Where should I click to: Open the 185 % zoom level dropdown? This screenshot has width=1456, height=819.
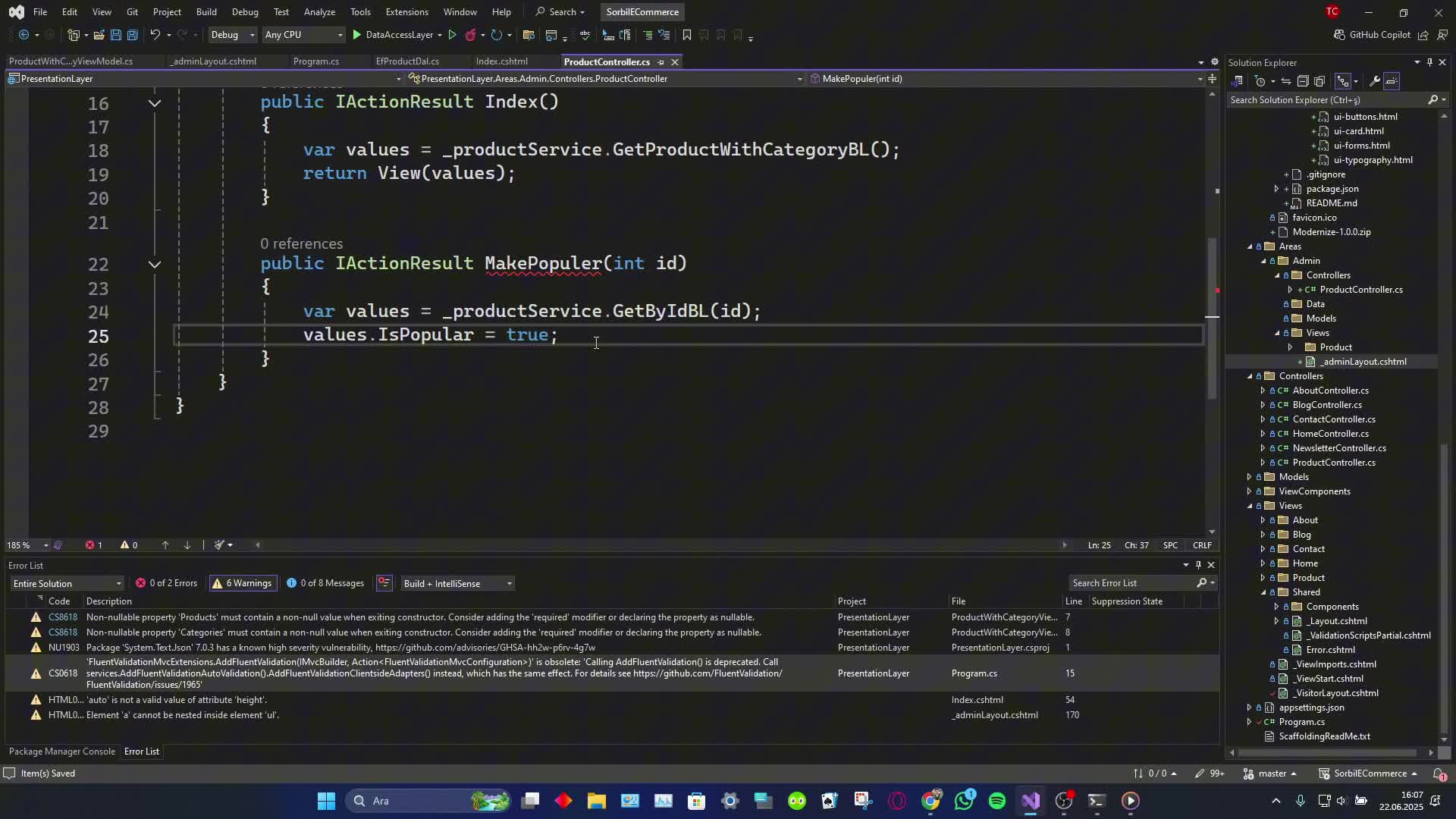coord(45,545)
